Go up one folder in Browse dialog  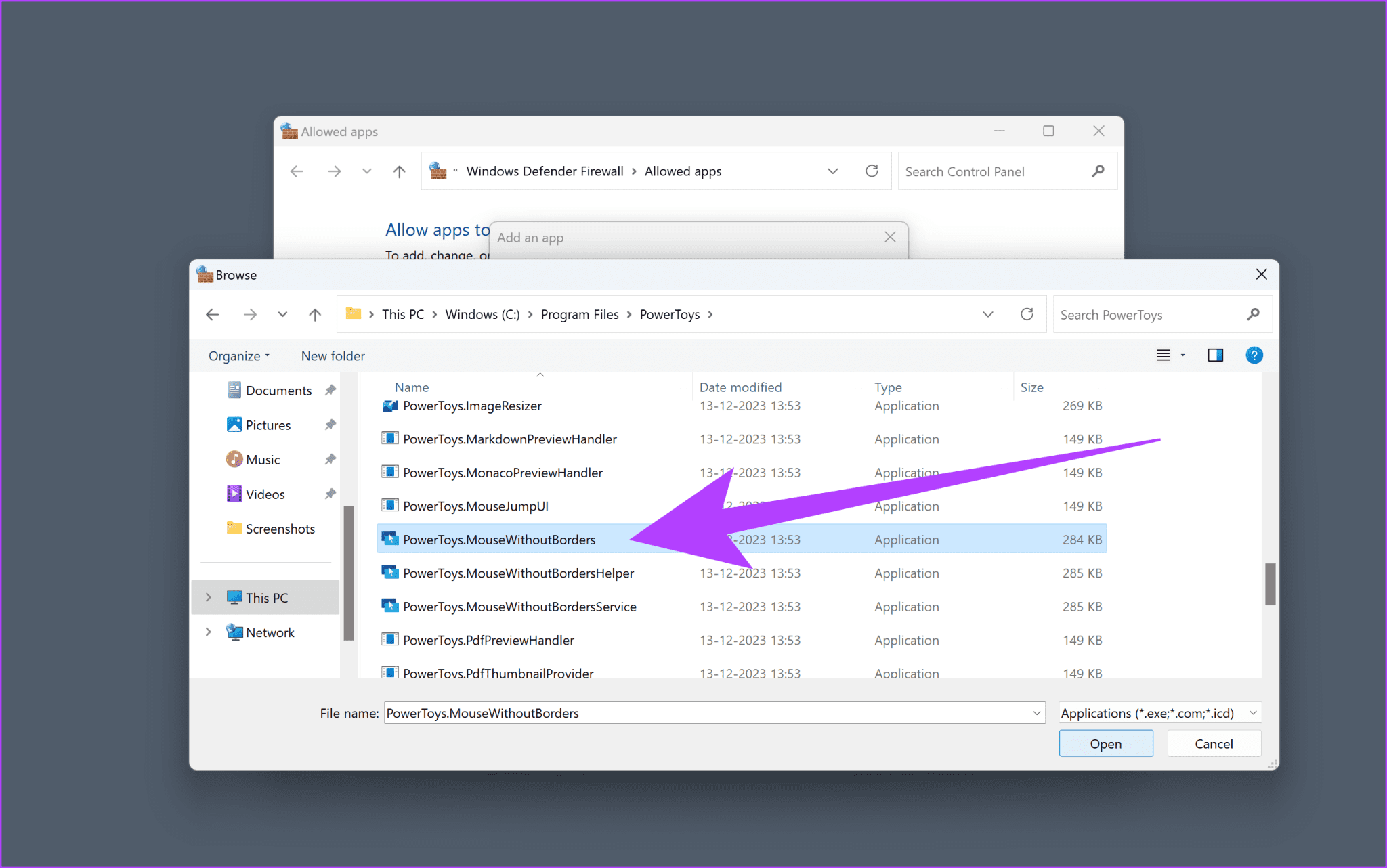pos(315,314)
